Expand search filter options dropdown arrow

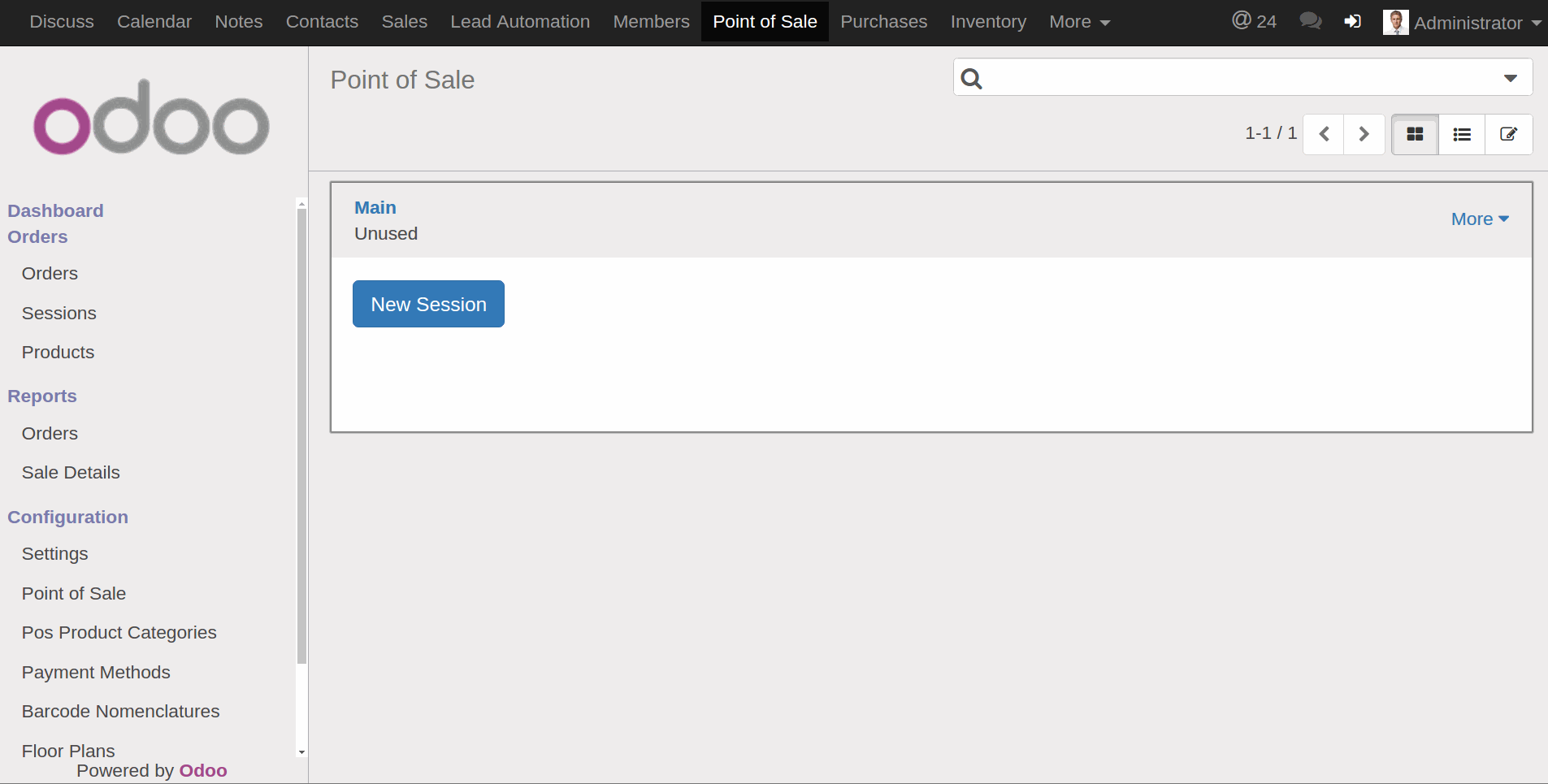pyautogui.click(x=1510, y=78)
